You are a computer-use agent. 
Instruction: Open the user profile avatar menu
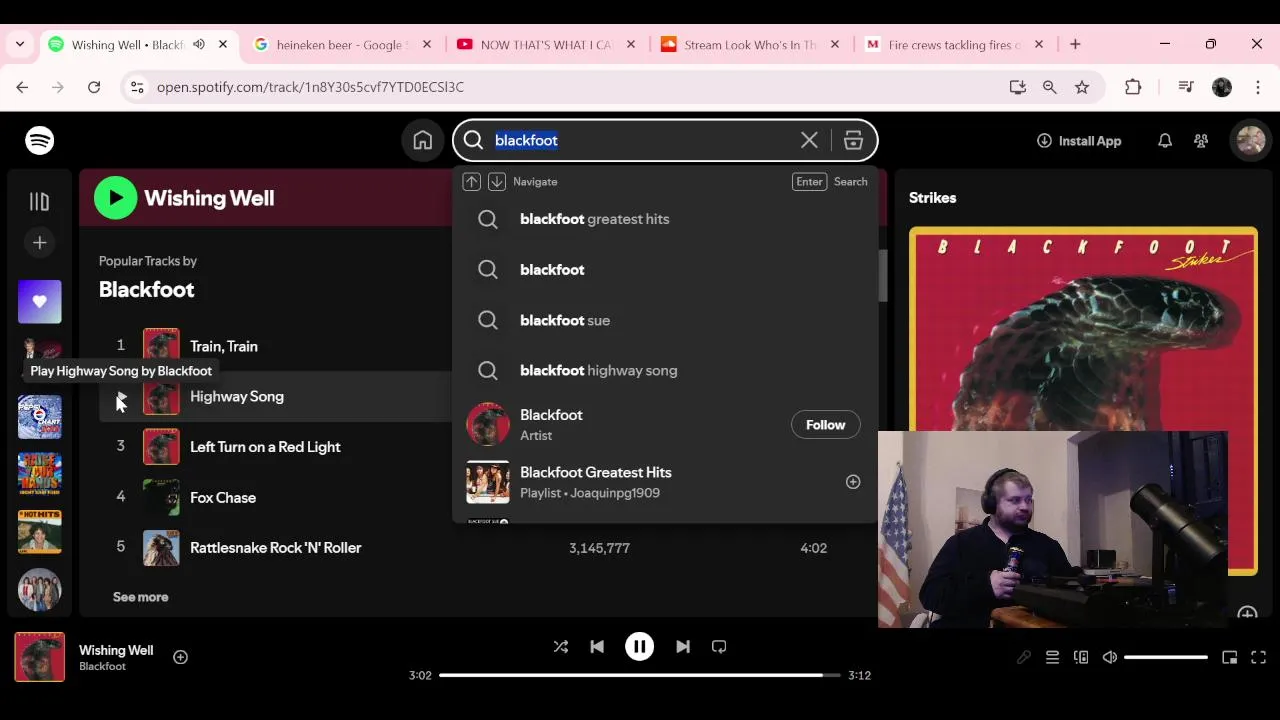[1250, 141]
